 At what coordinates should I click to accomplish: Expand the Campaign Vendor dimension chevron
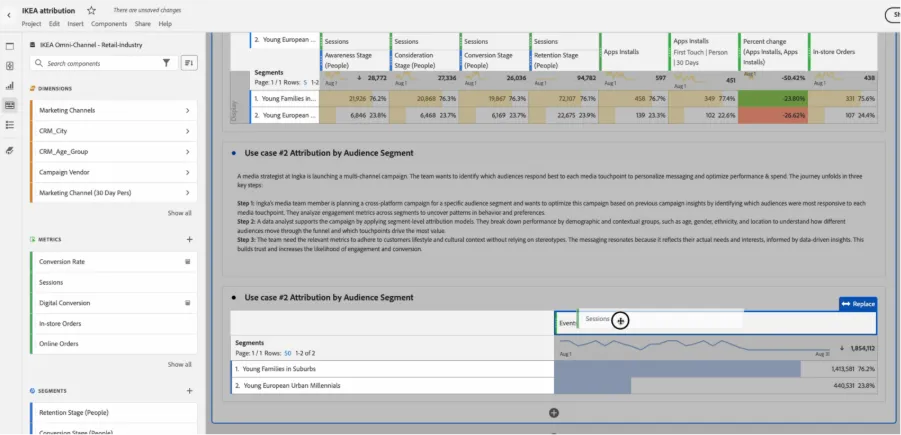click(x=187, y=172)
